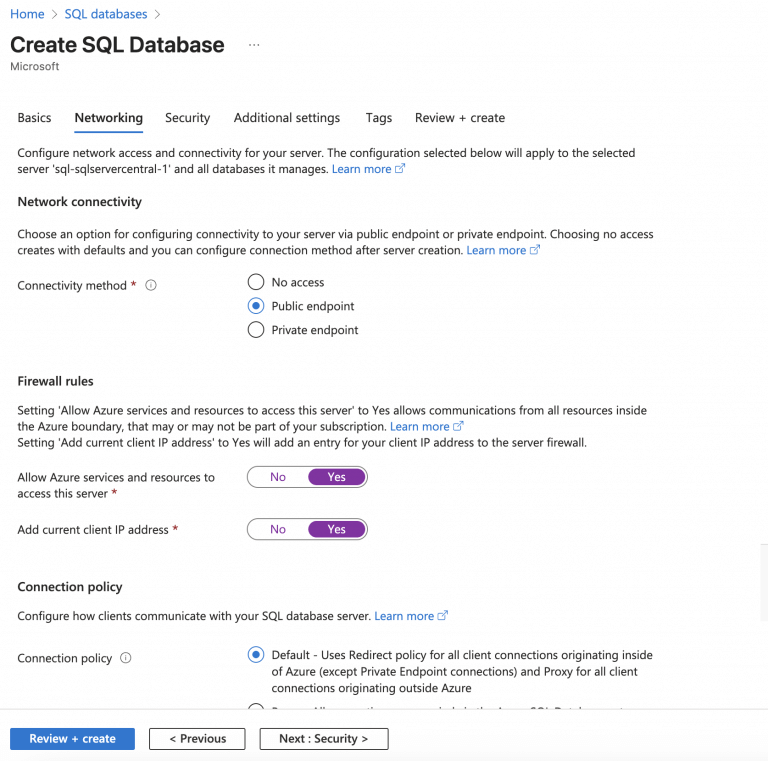
Task: Navigate to SQL databases breadcrumb
Action: point(105,14)
